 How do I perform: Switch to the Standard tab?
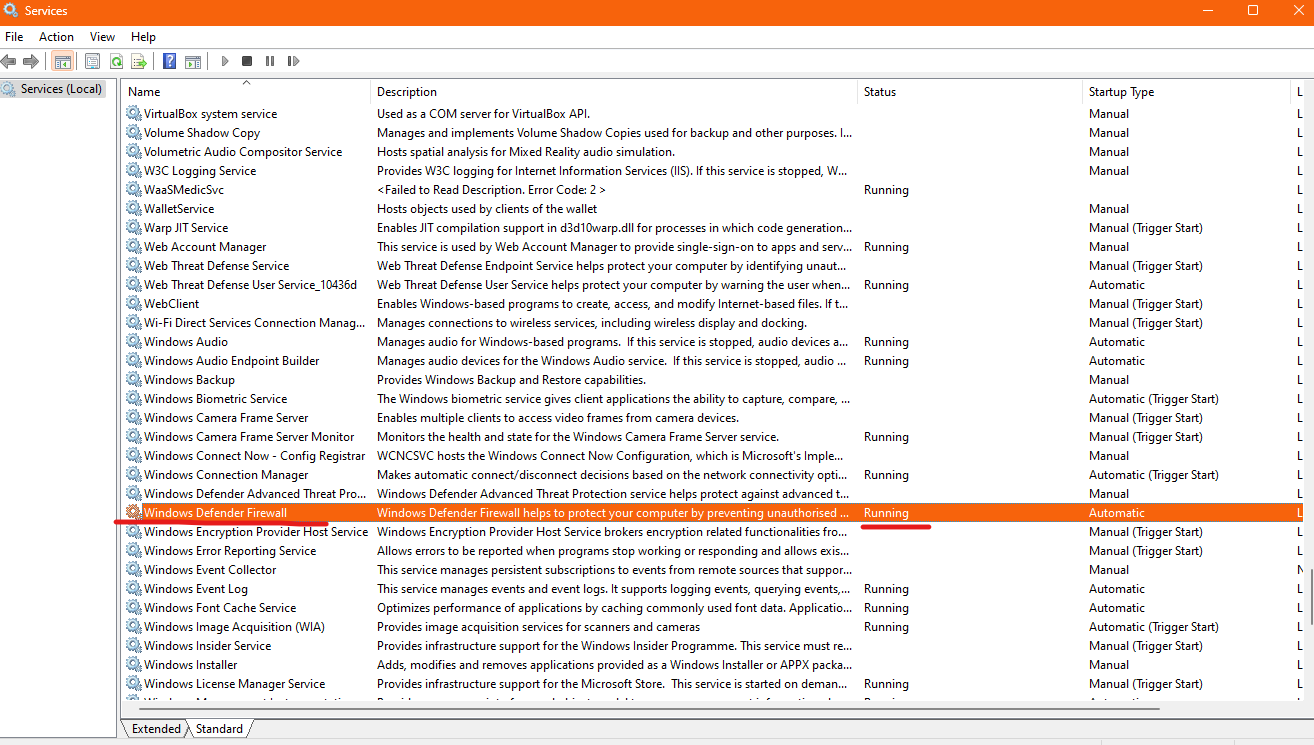pyautogui.click(x=219, y=728)
